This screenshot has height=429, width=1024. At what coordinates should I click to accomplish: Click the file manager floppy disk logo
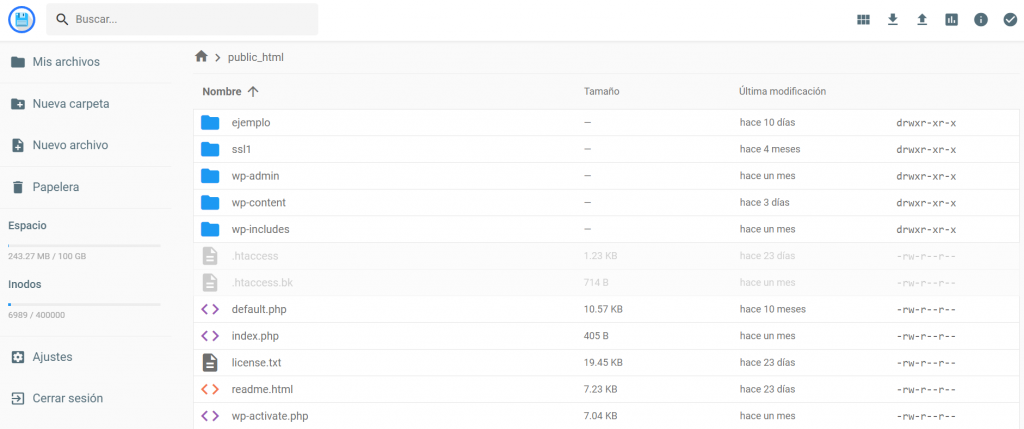21,19
